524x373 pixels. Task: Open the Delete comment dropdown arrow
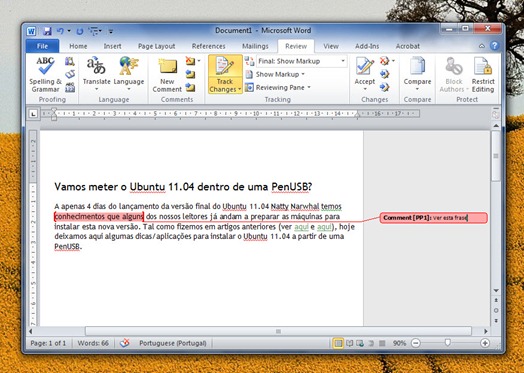click(x=199, y=61)
